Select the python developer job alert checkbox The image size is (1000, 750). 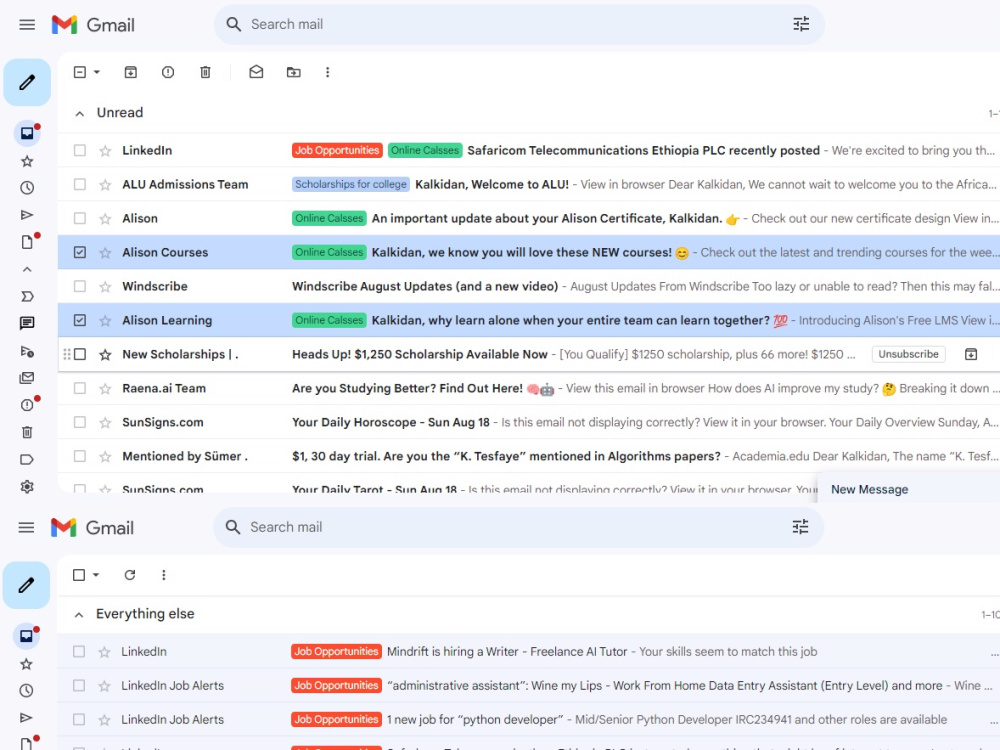[x=79, y=719]
